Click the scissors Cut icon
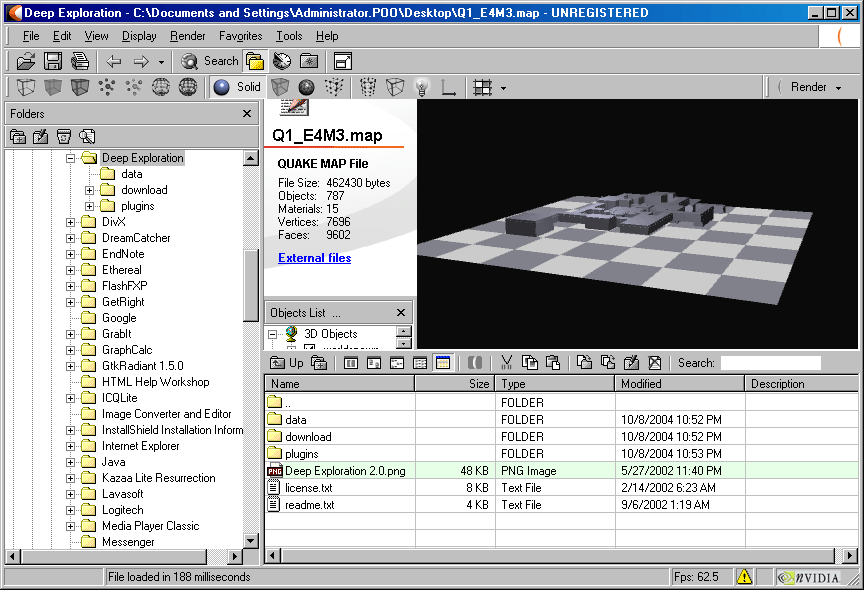The width and height of the screenshot is (864, 590). click(x=506, y=363)
